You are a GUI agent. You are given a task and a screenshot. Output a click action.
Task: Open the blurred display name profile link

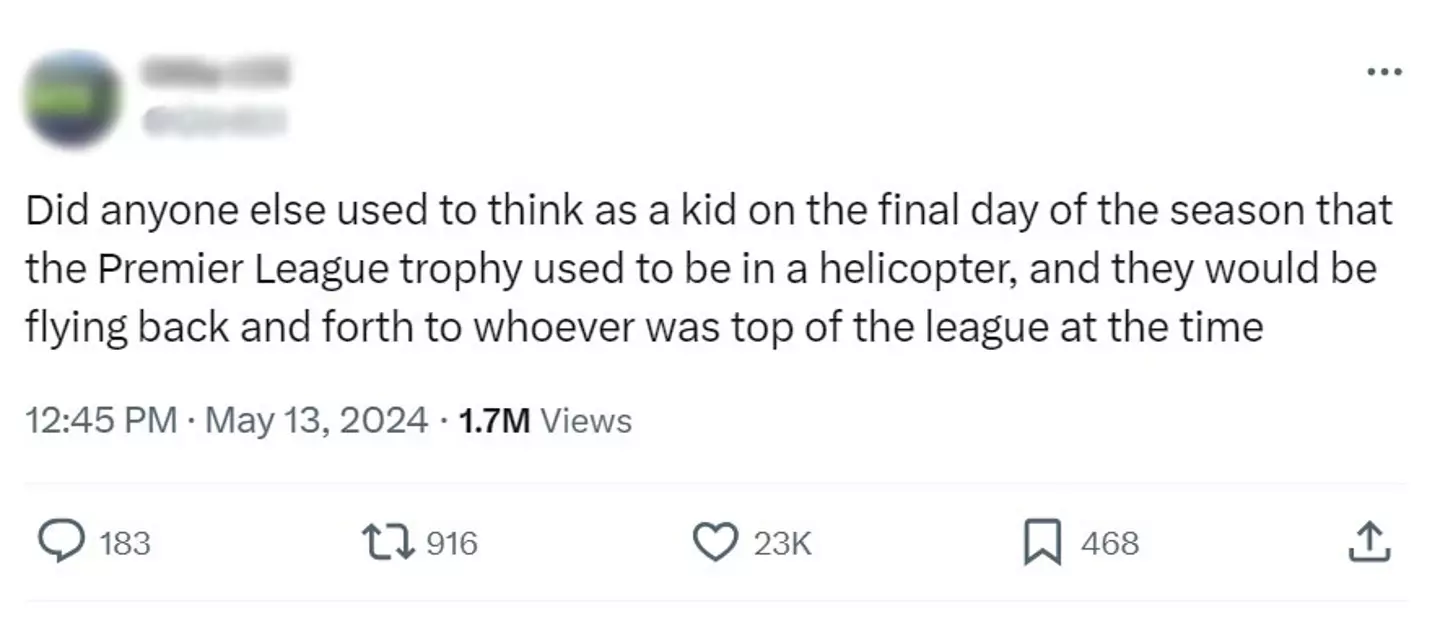[x=215, y=72]
